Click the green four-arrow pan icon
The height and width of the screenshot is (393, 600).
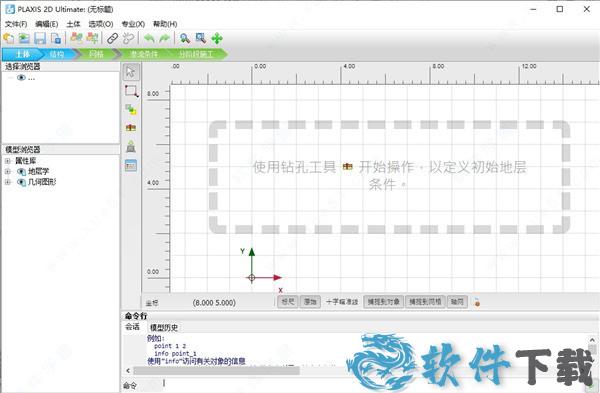(217, 38)
